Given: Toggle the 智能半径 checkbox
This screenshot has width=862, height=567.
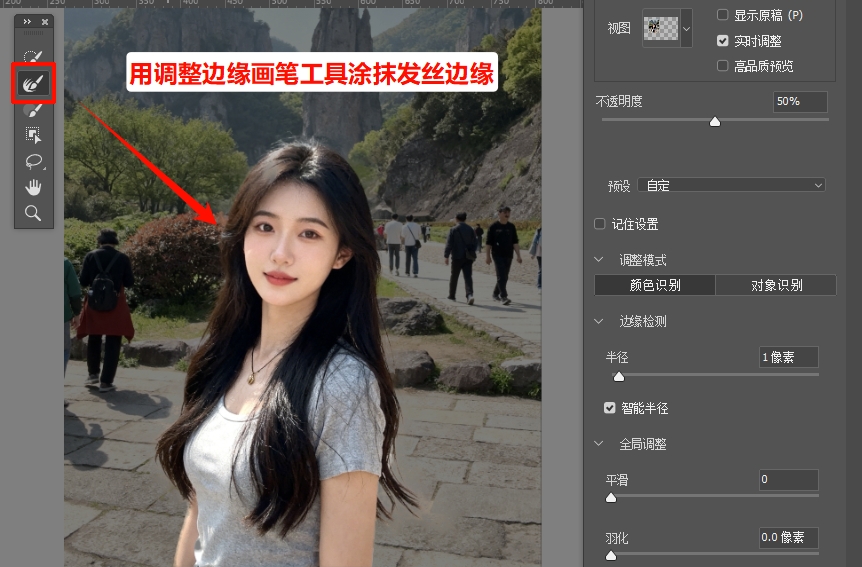Looking at the screenshot, I should click(609, 408).
